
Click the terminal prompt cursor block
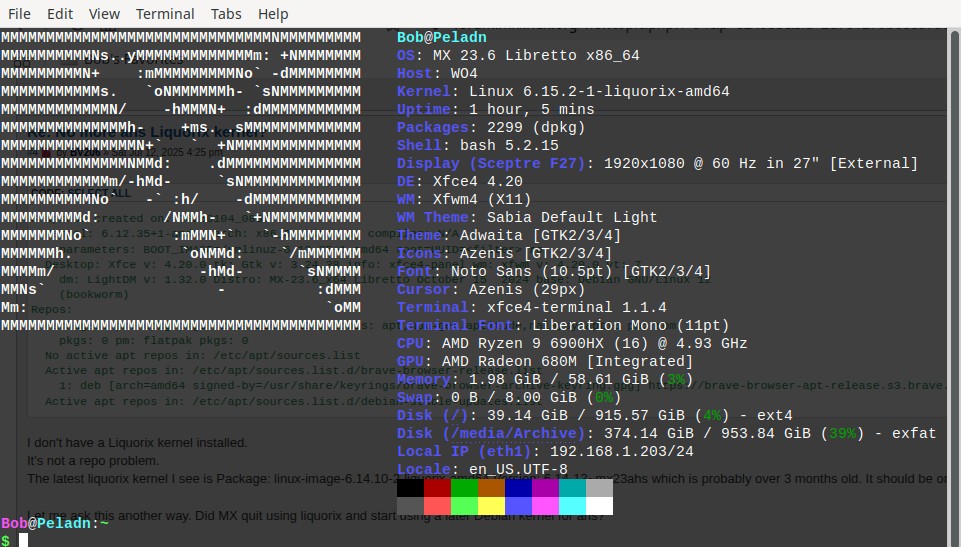[23, 540]
